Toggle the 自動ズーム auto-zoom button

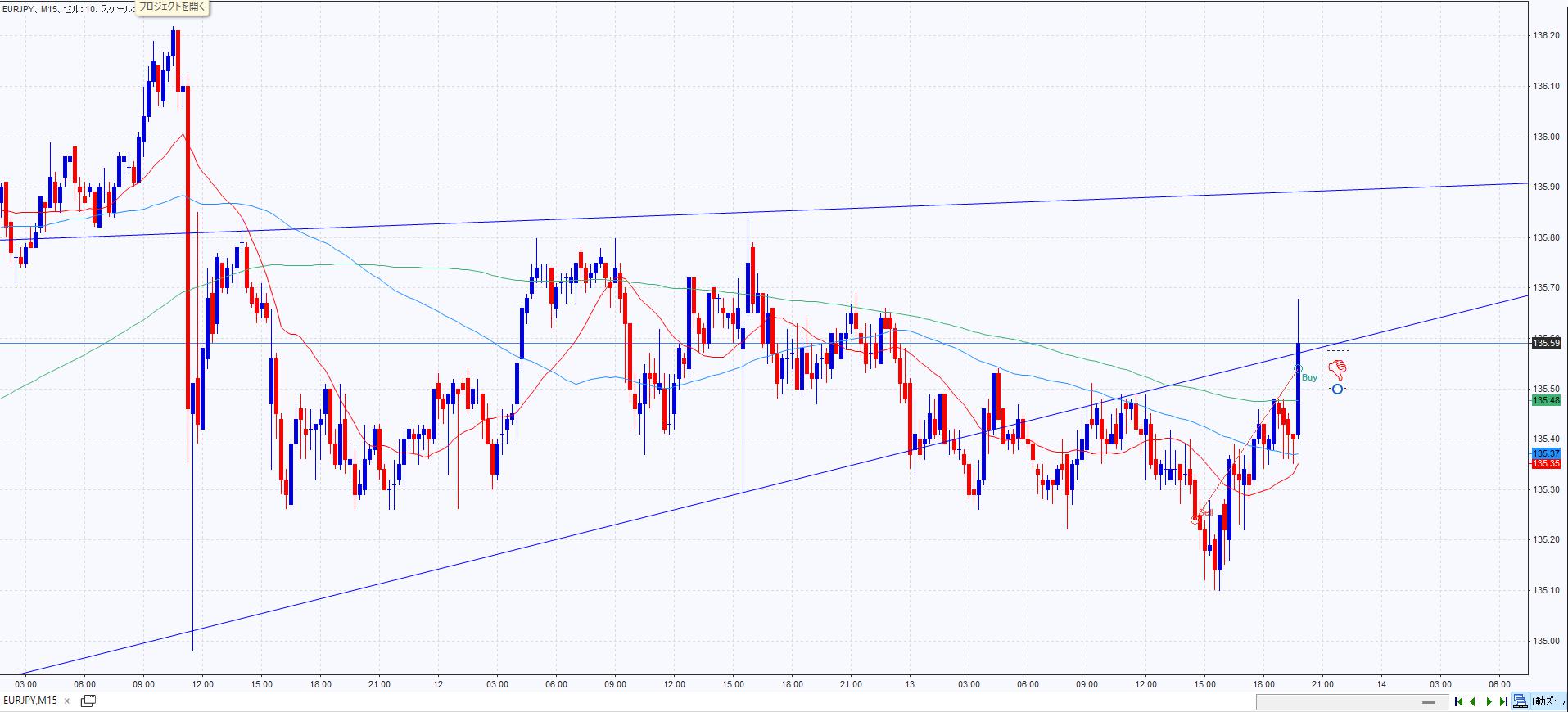(x=1549, y=701)
